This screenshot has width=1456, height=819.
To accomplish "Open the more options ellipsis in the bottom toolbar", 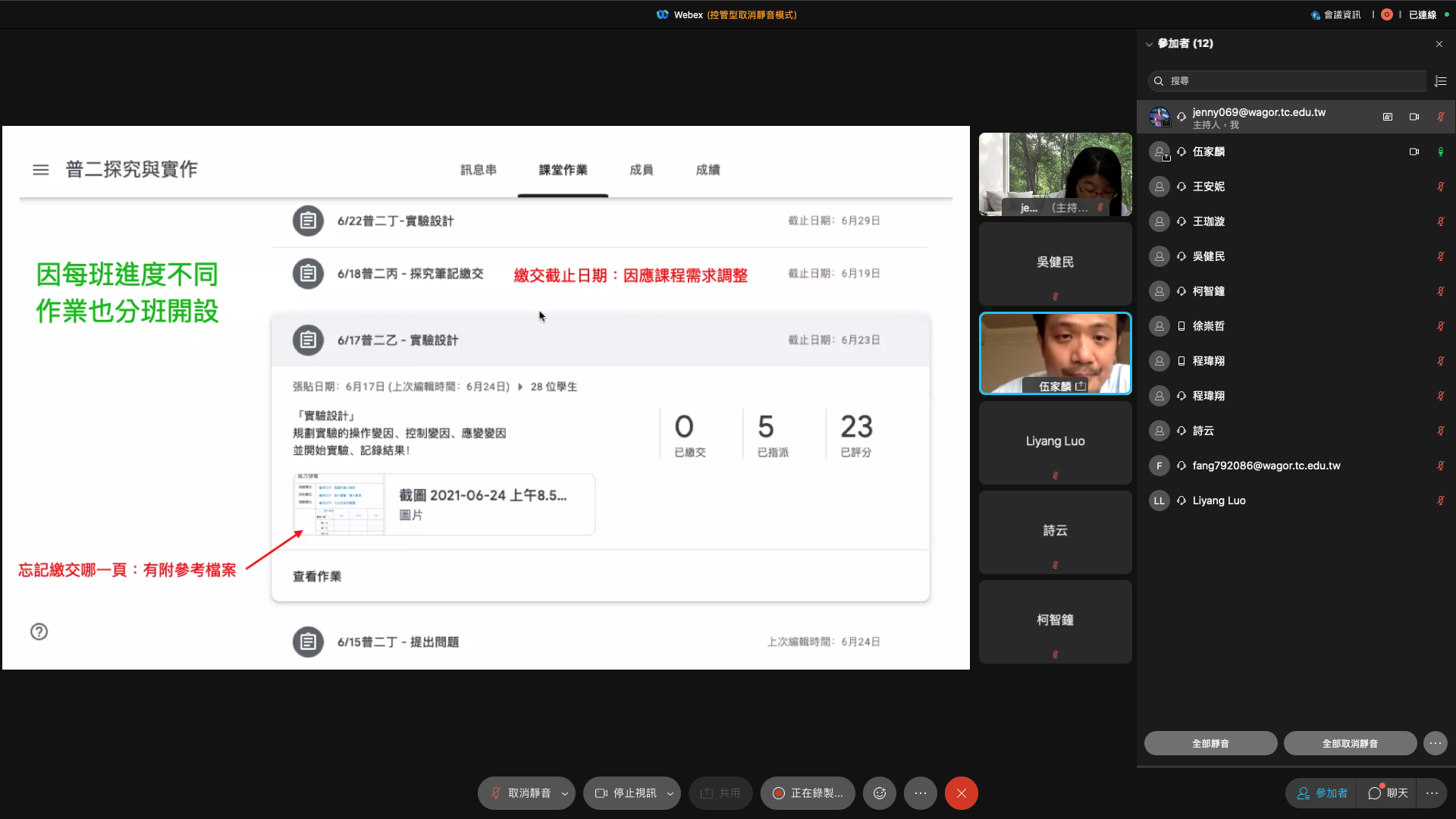I will (920, 793).
